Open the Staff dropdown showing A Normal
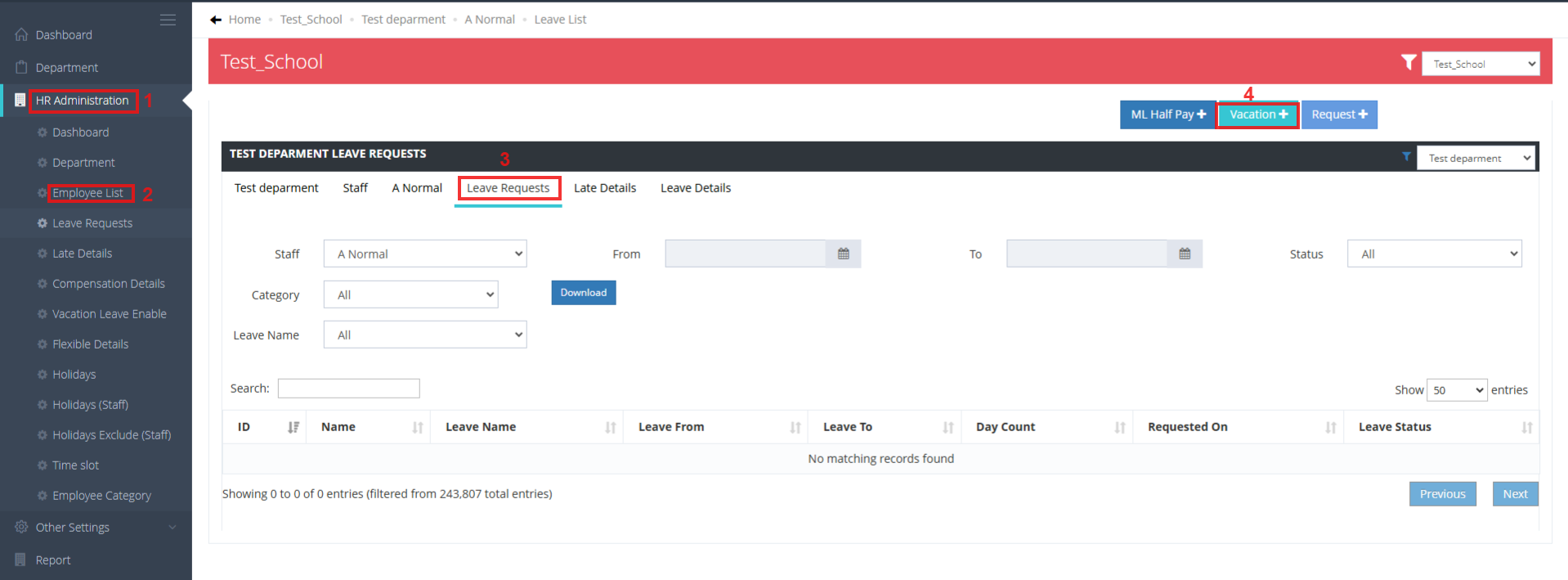 click(x=425, y=254)
